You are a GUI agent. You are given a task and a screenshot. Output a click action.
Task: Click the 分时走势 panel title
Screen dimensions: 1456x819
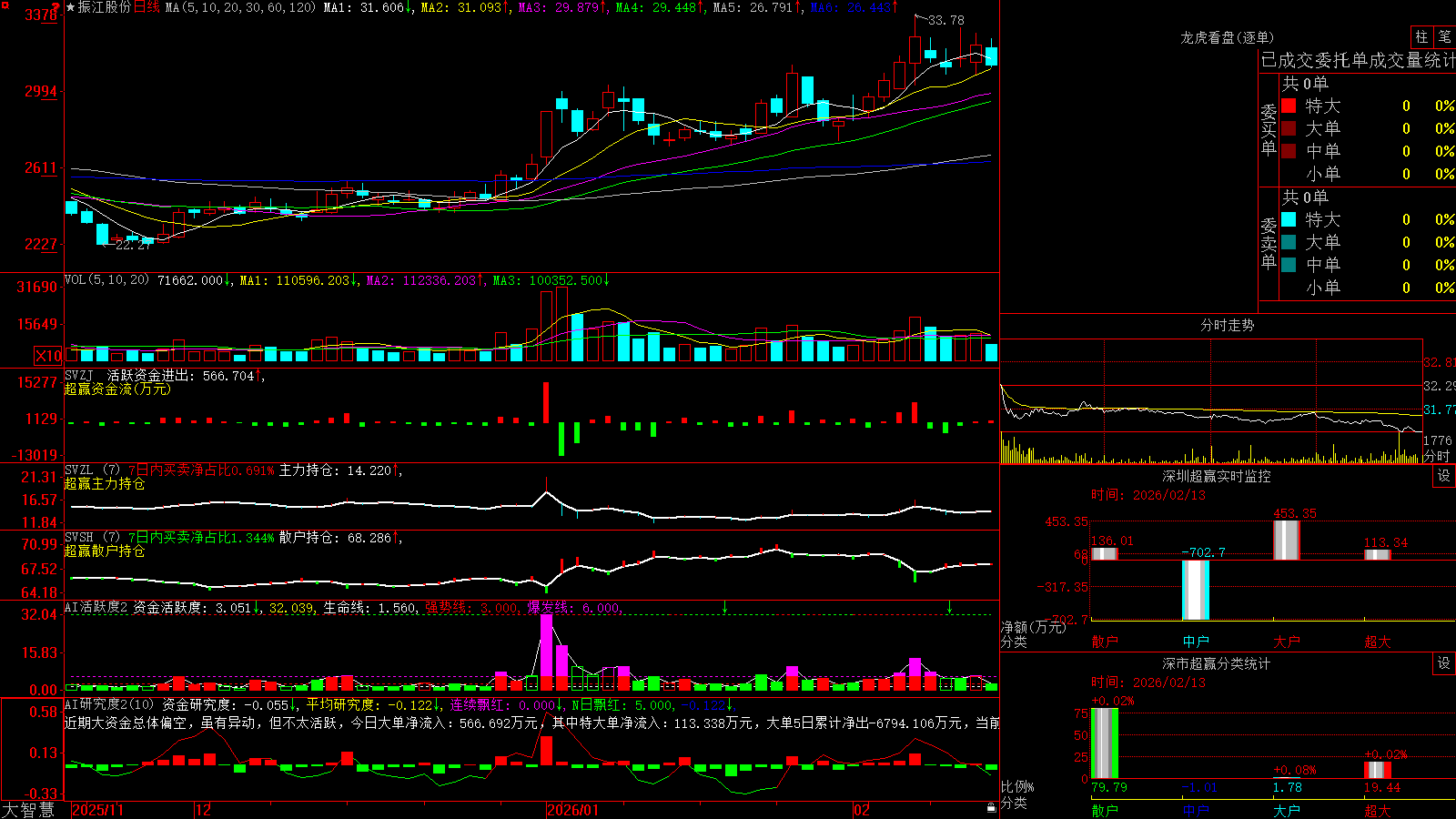point(1228,325)
